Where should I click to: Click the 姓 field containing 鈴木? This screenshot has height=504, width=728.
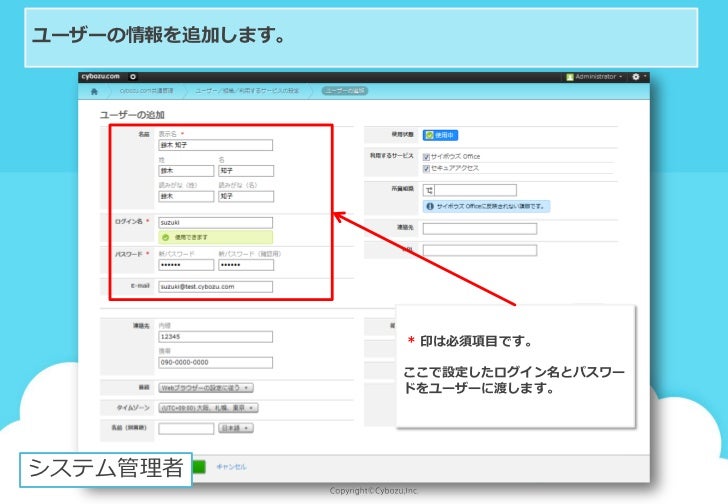[x=186, y=171]
